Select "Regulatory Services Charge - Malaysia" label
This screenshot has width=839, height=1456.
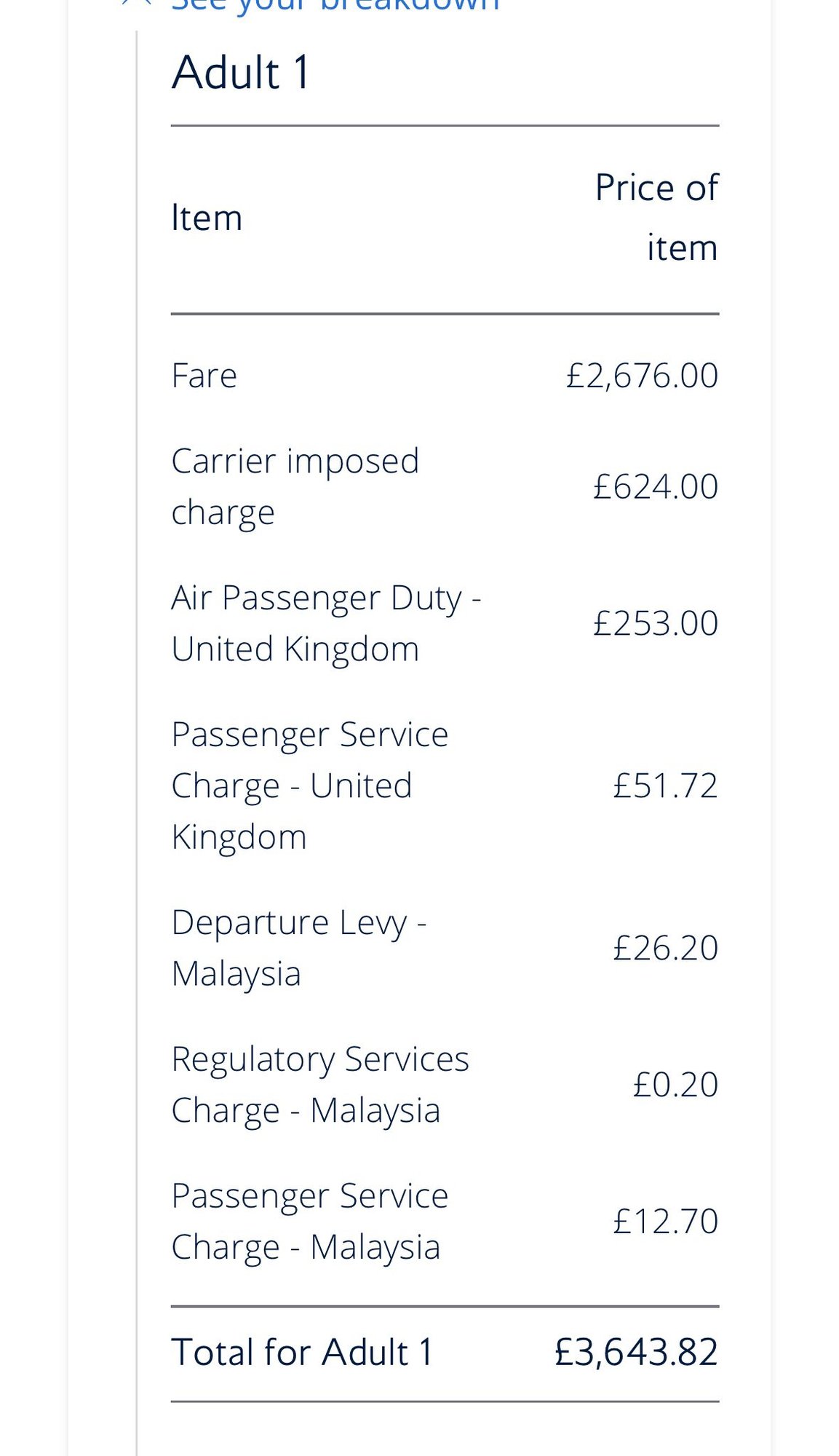(319, 1085)
